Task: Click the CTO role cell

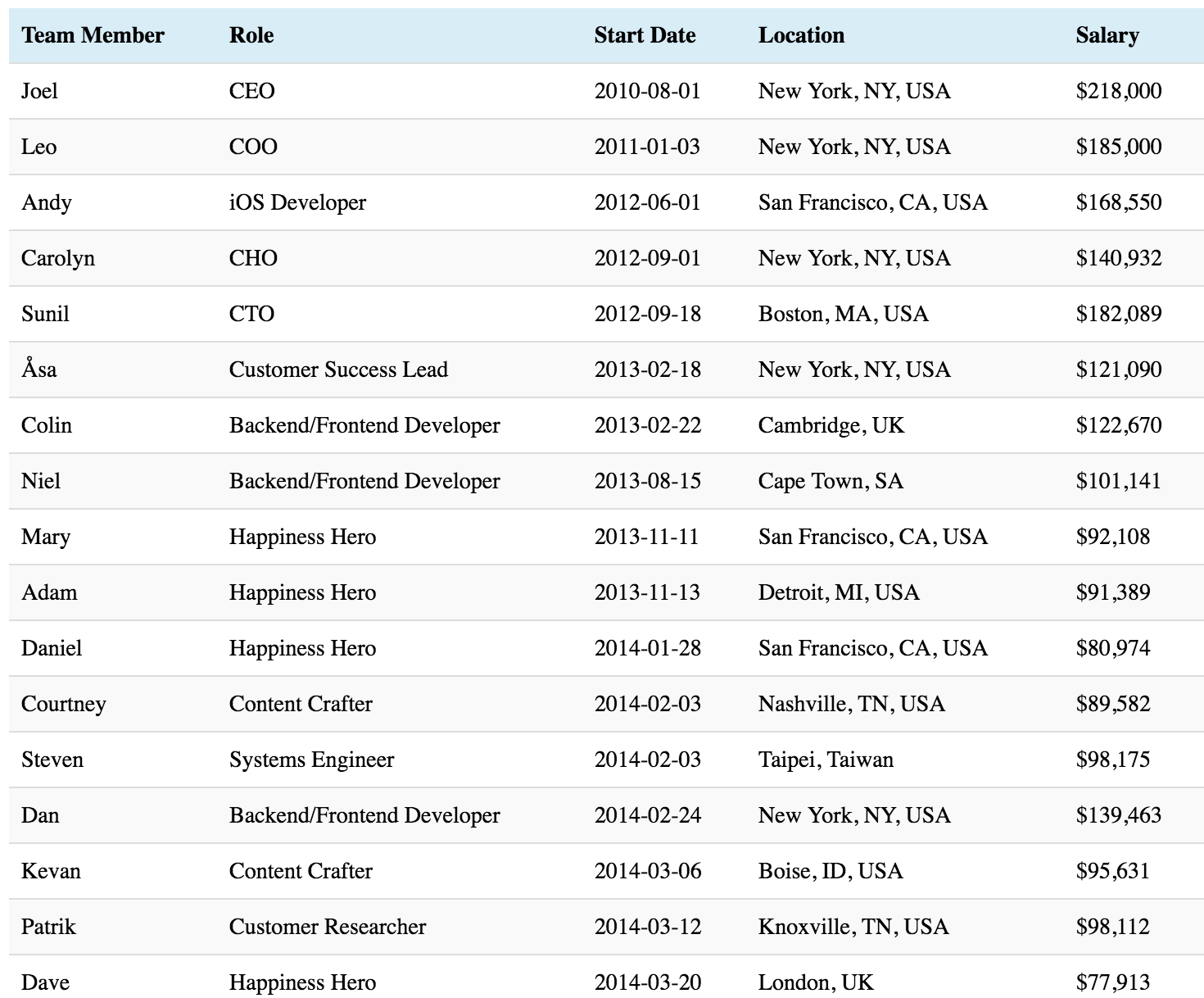Action: tap(251, 314)
